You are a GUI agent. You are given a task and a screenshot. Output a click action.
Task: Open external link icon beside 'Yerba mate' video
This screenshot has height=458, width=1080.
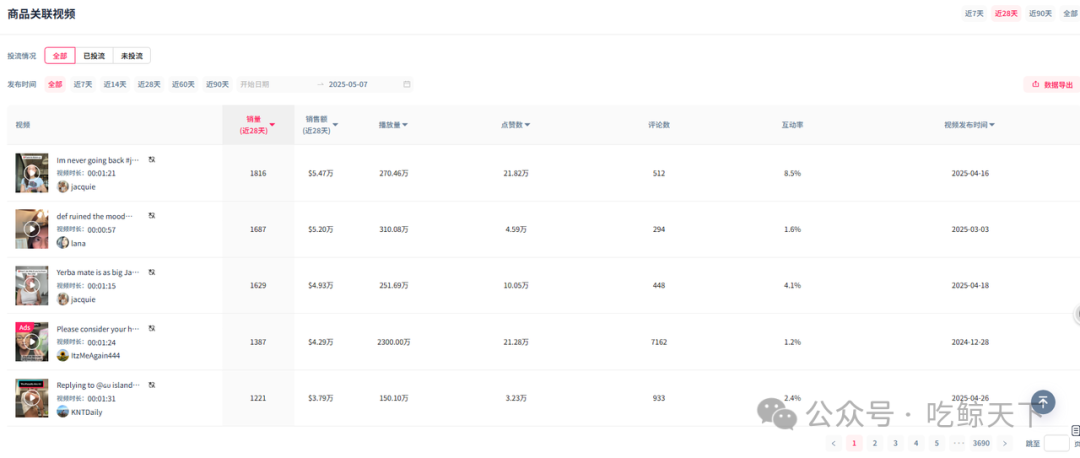point(152,271)
